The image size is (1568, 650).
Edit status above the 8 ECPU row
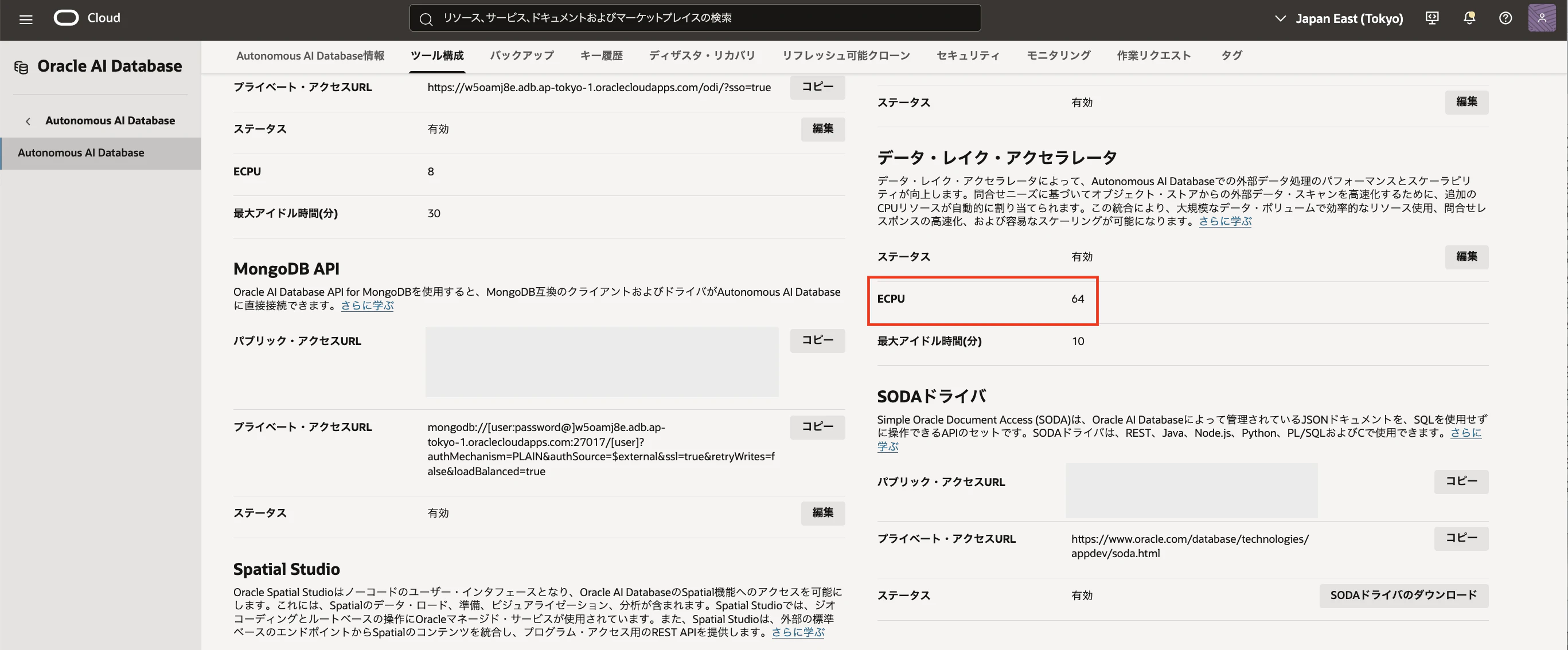pos(822,128)
